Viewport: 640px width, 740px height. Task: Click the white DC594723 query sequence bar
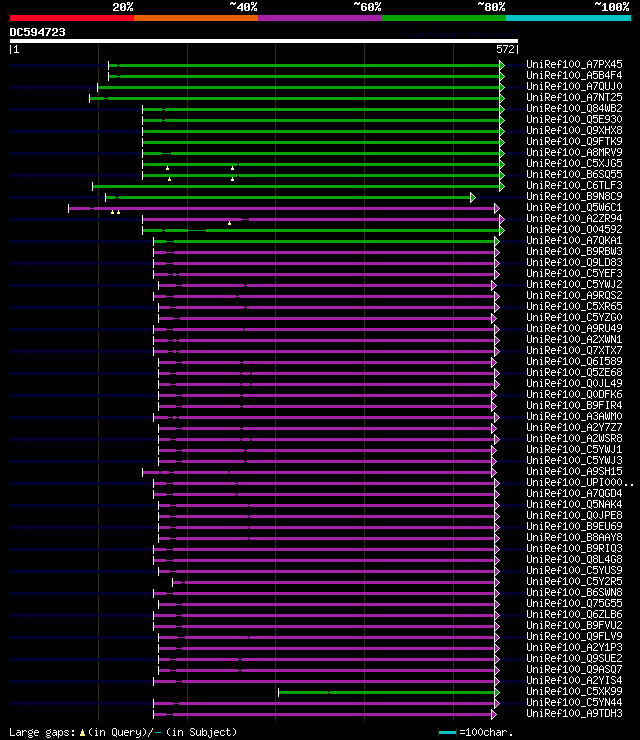(x=264, y=41)
